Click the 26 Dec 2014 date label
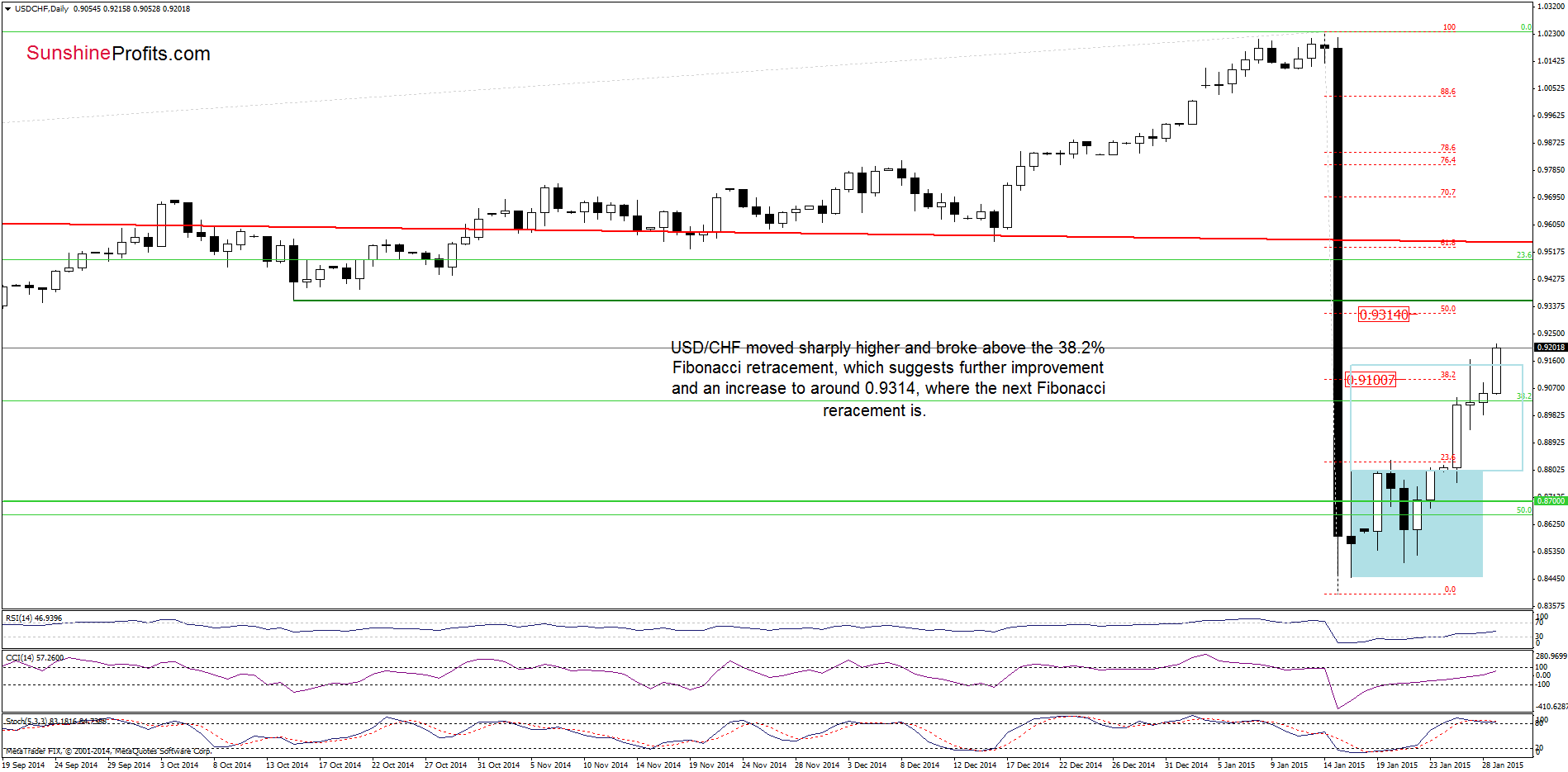This screenshot has width=1568, height=772. [1133, 765]
